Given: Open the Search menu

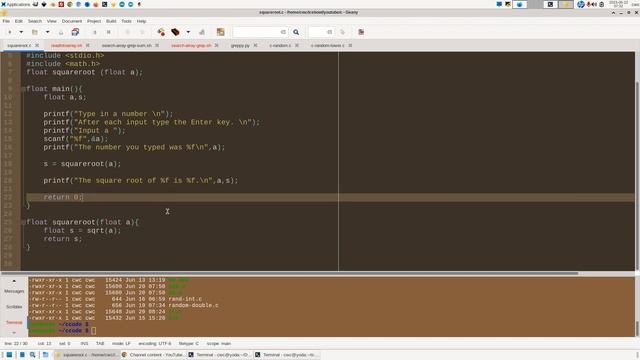Looking at the screenshot, I should tap(35, 21).
